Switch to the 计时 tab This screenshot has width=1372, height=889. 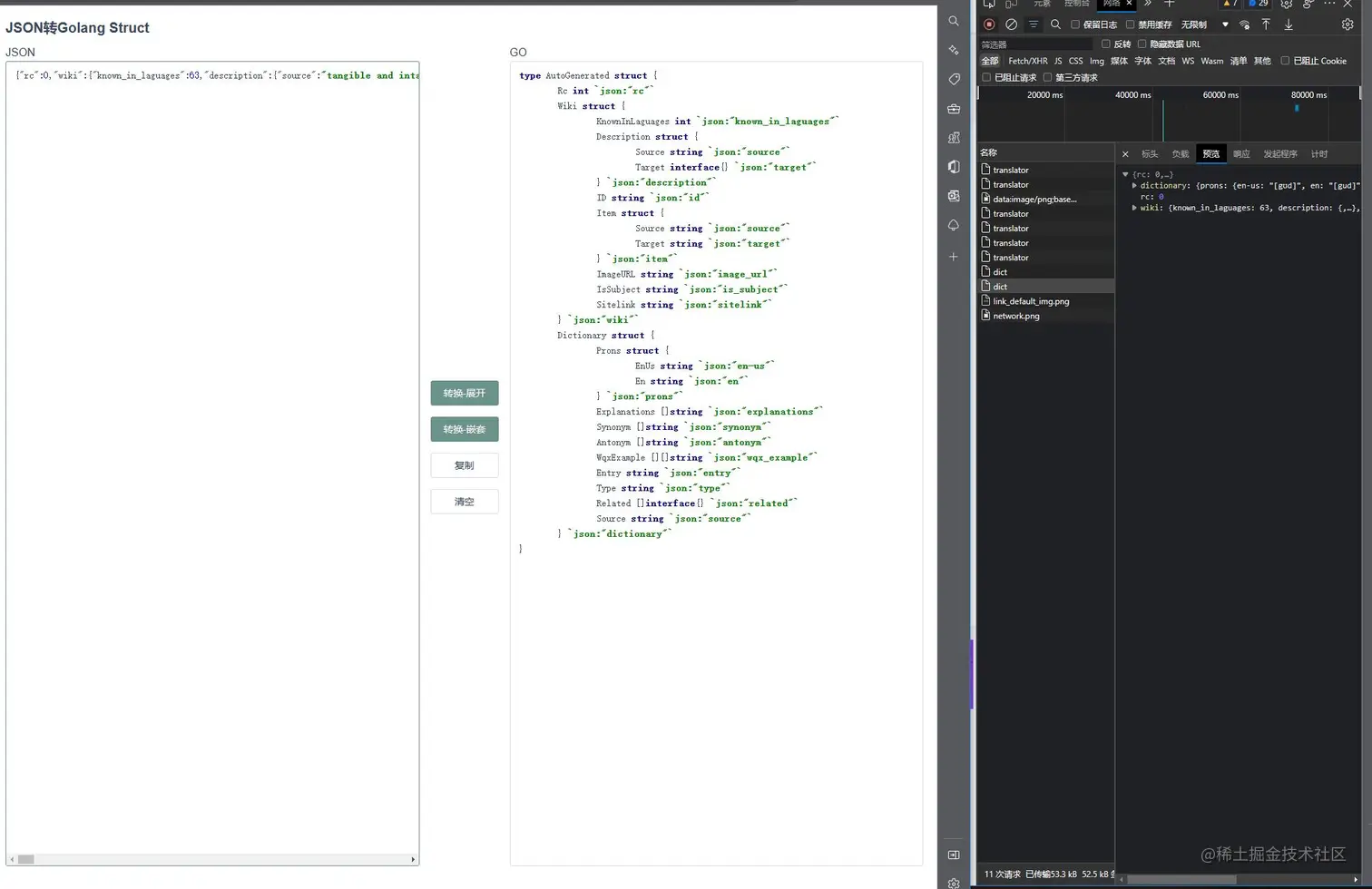[1319, 154]
